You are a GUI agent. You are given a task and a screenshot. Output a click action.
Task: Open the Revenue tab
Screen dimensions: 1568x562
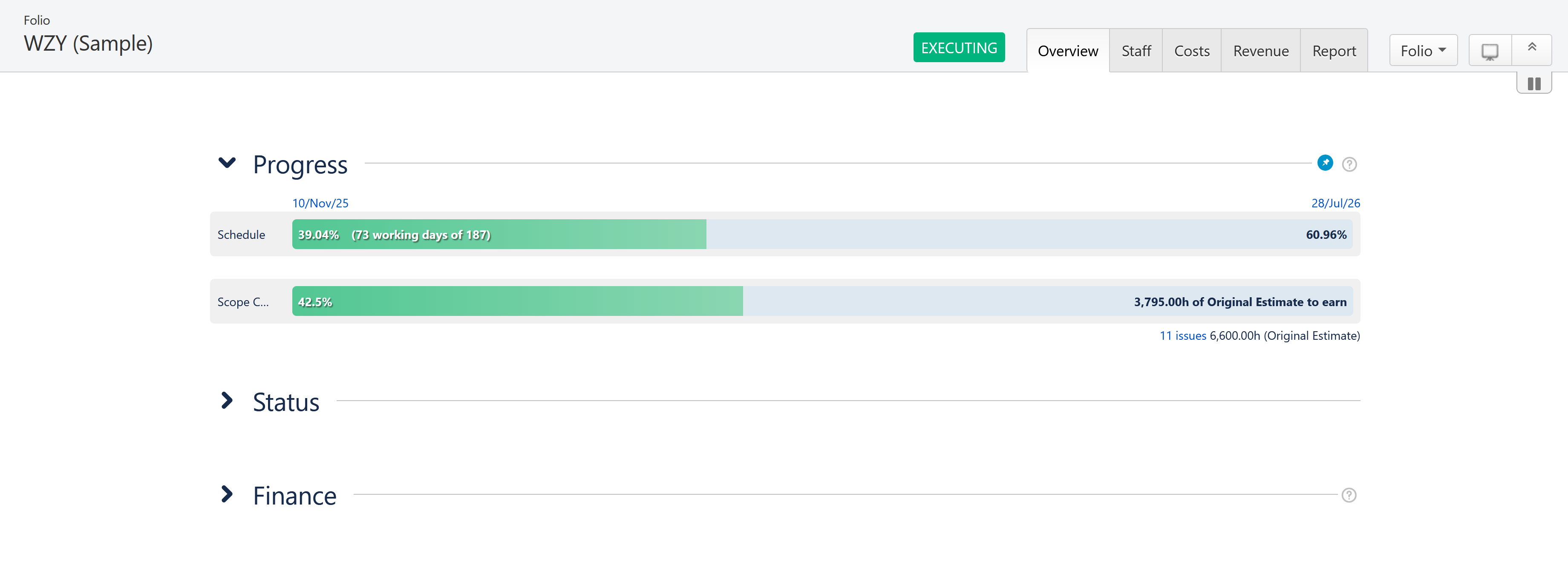(1261, 51)
